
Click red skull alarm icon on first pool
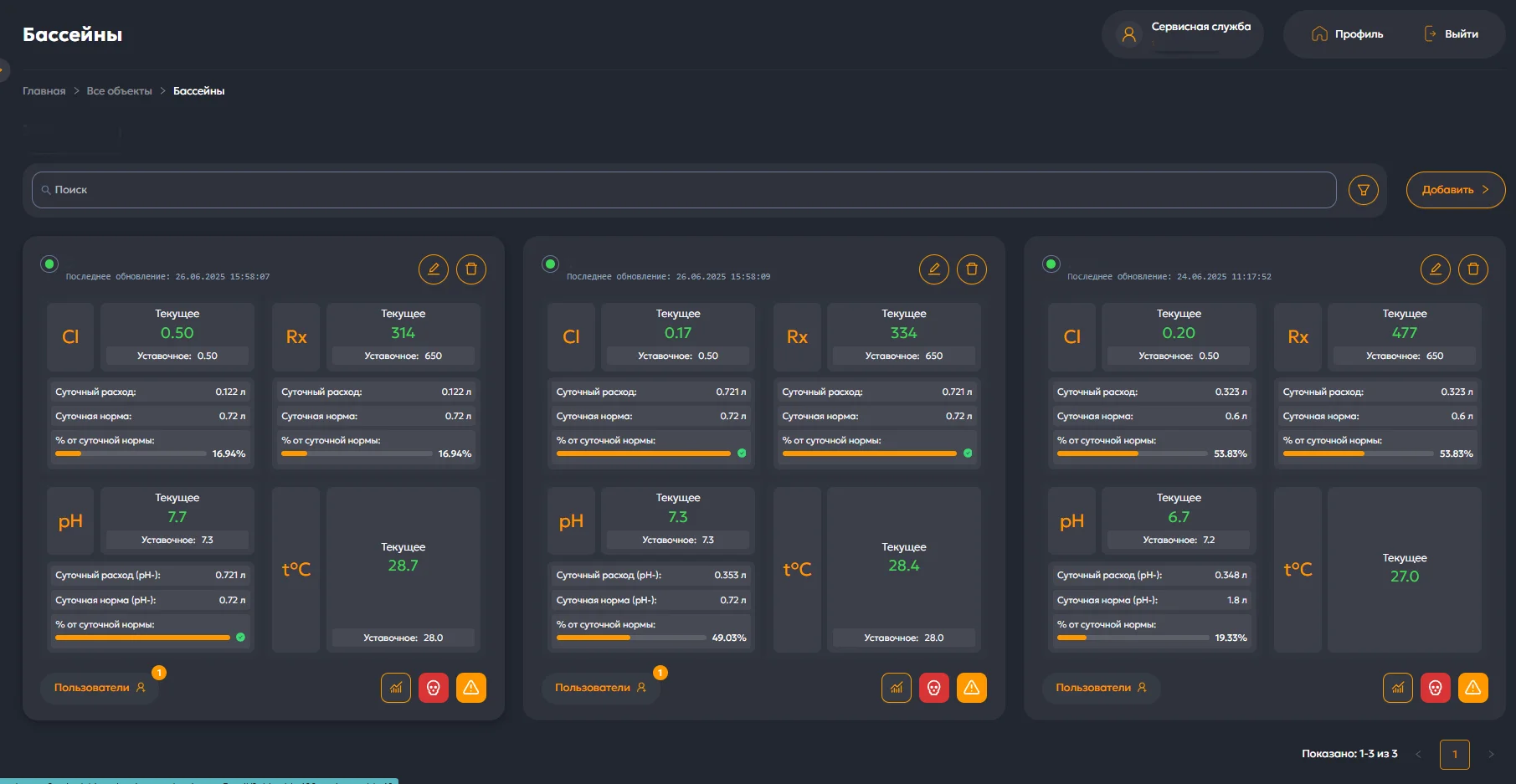[x=434, y=688]
